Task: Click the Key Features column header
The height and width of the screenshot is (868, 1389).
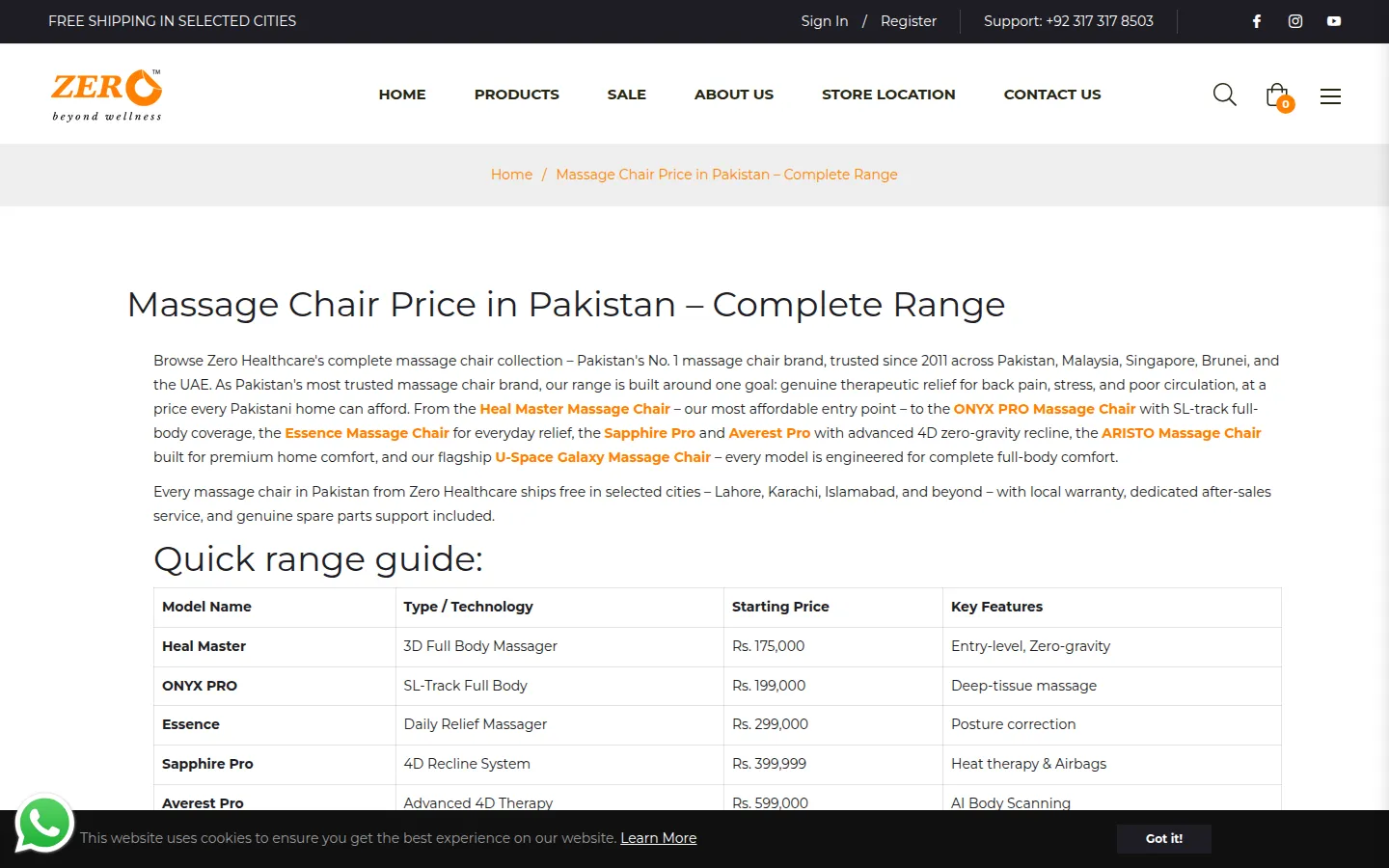Action: (1112, 608)
